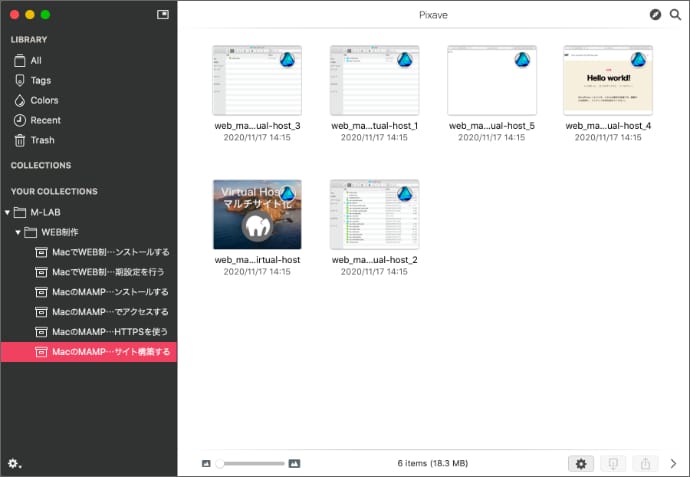Viewport: 690px width, 477px height.
Task: Collapse the WEB制作 folder
Action: 18,232
